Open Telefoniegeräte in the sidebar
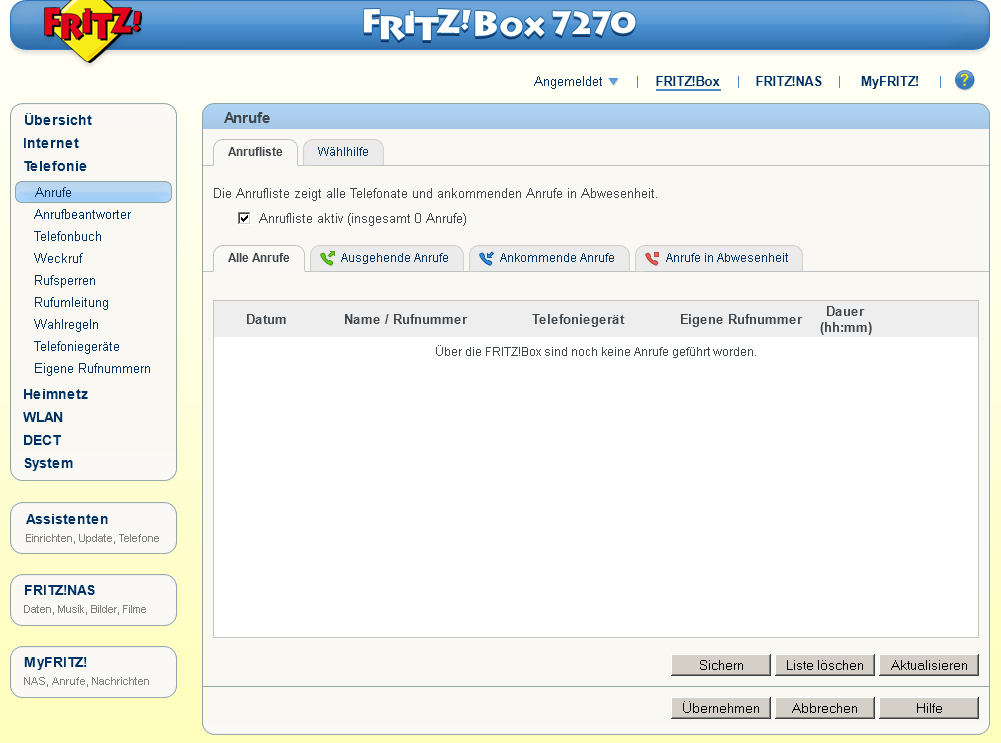Image resolution: width=1001 pixels, height=743 pixels. pyautogui.click(x=77, y=347)
